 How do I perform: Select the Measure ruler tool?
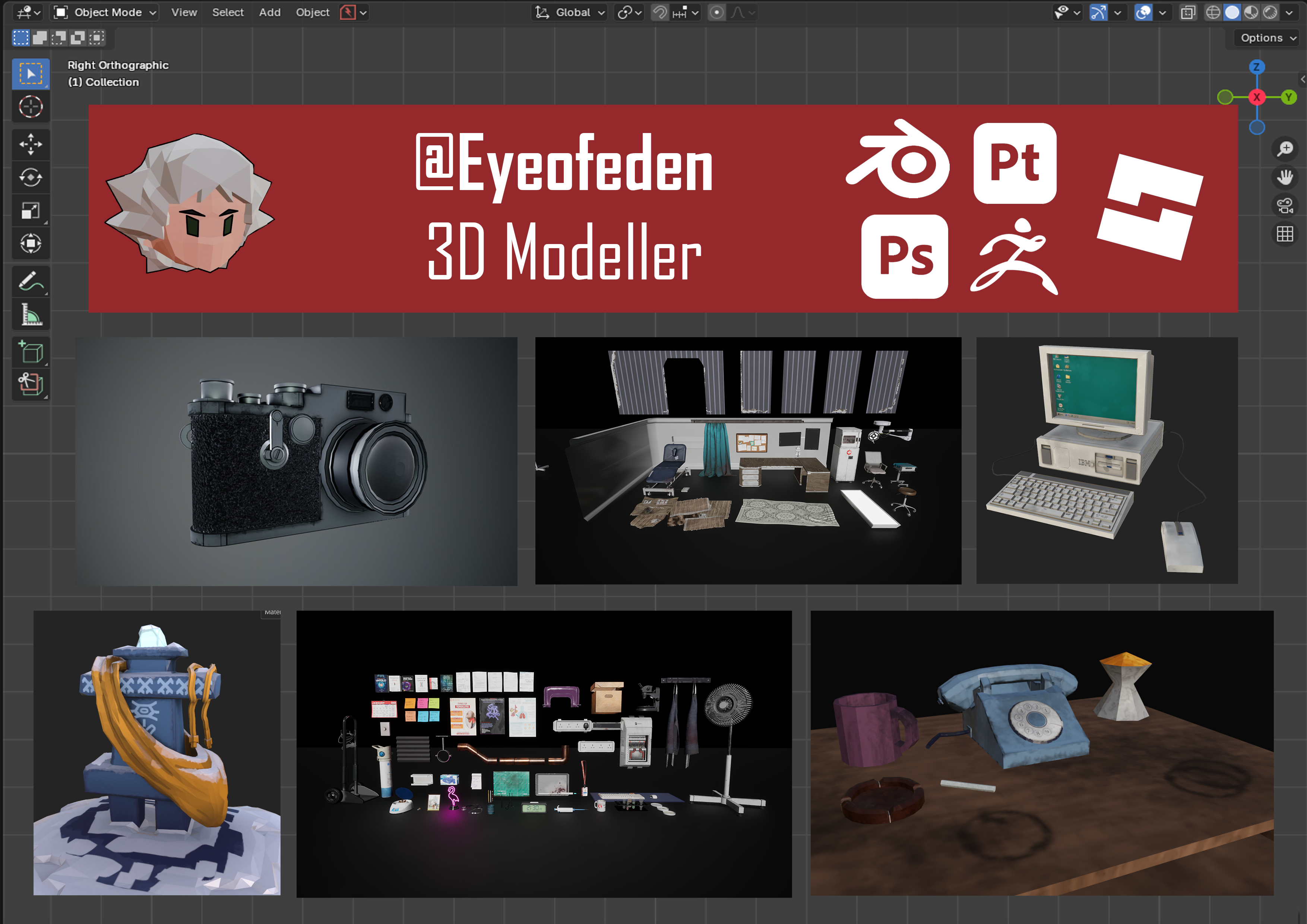click(31, 314)
